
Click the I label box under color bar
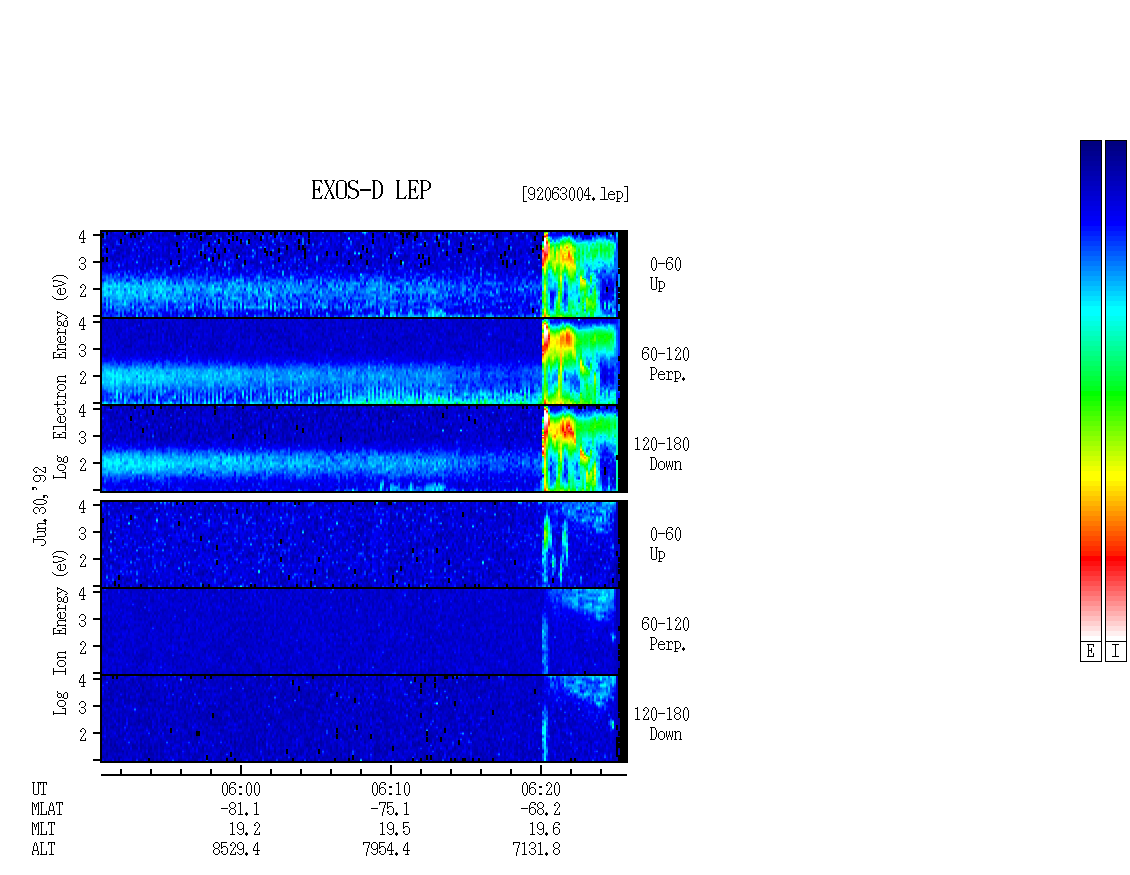point(1116,652)
